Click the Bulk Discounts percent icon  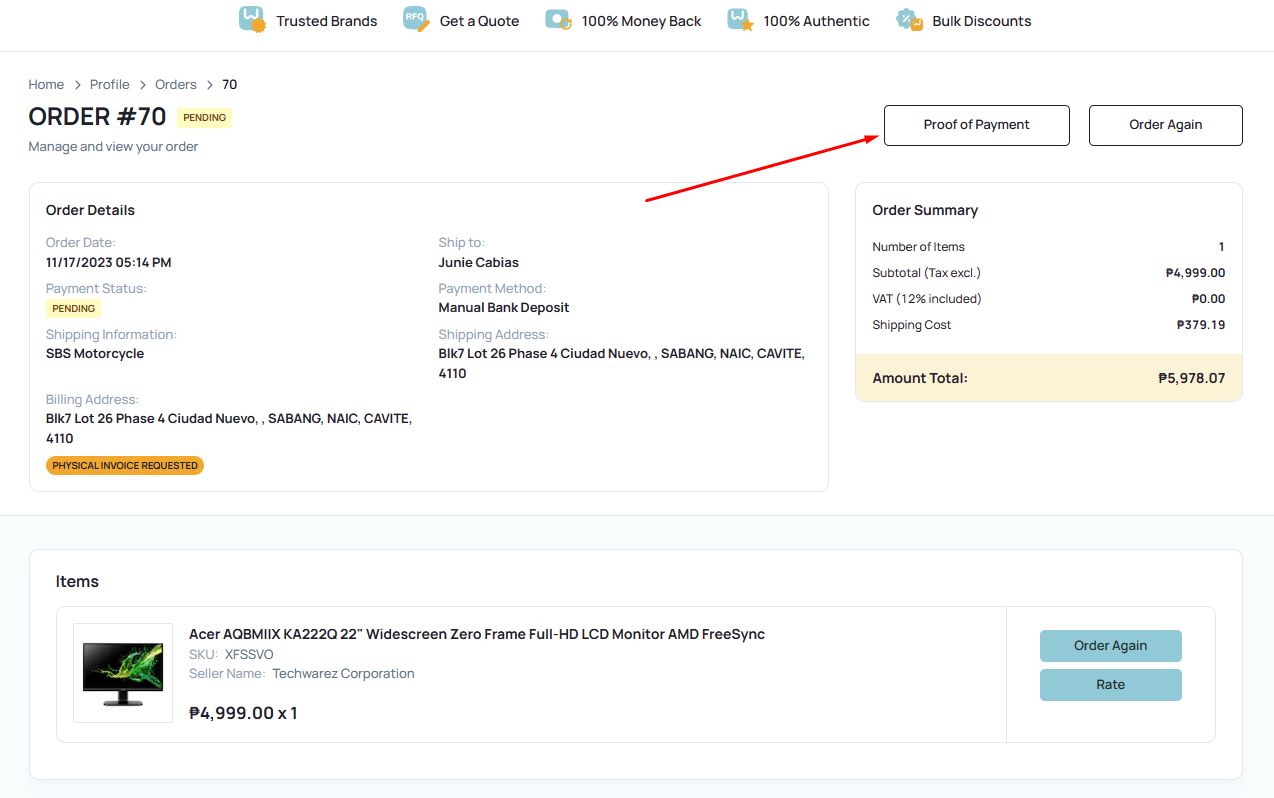[x=910, y=20]
